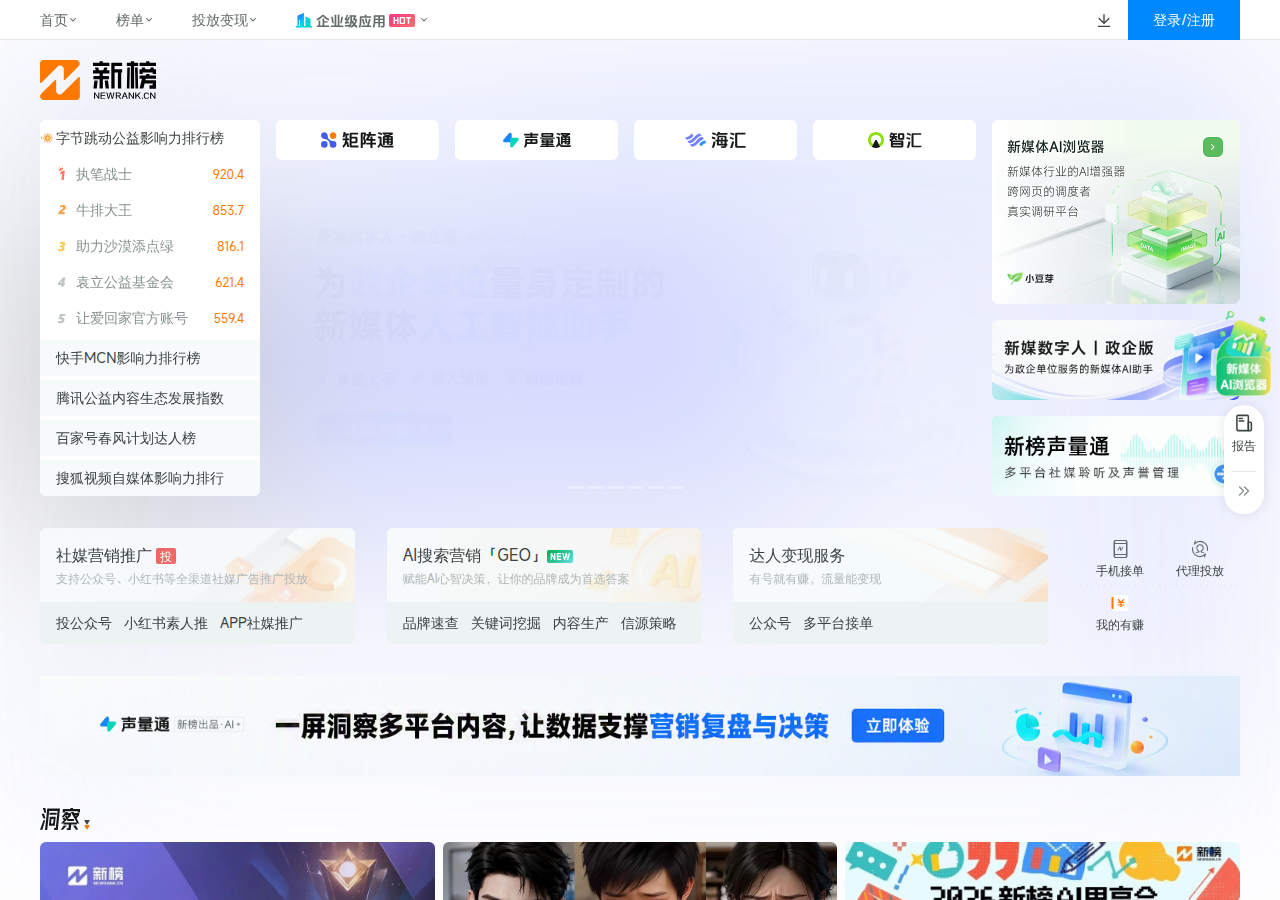Open first 洞察 article thumbnail with 新榜 logo
This screenshot has width=1280, height=900.
click(x=237, y=871)
